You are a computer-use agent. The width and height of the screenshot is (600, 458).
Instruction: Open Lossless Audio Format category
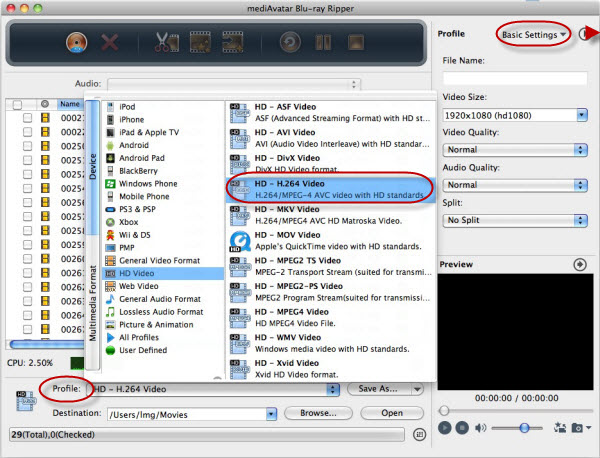click(x=163, y=312)
